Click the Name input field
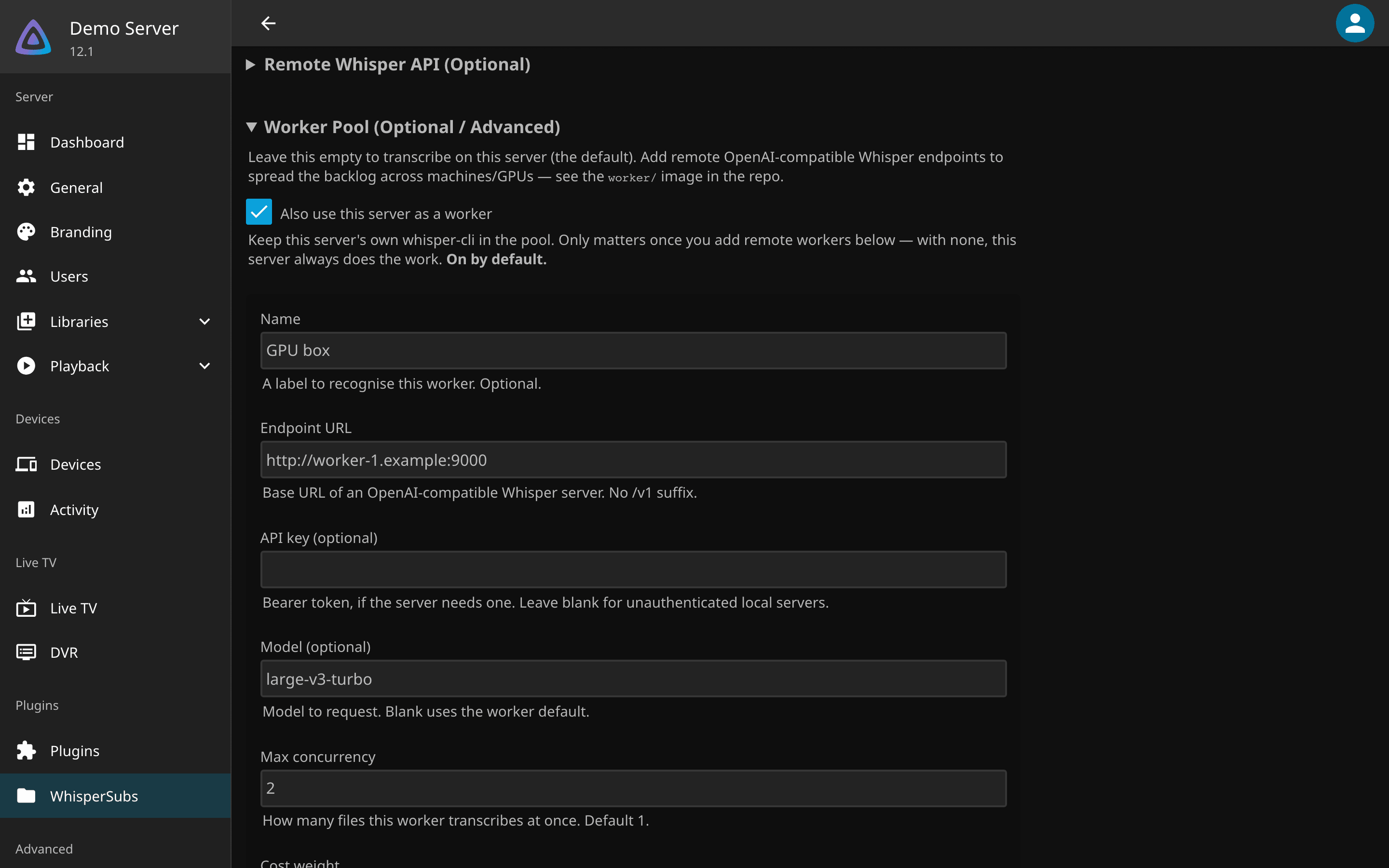 633,350
